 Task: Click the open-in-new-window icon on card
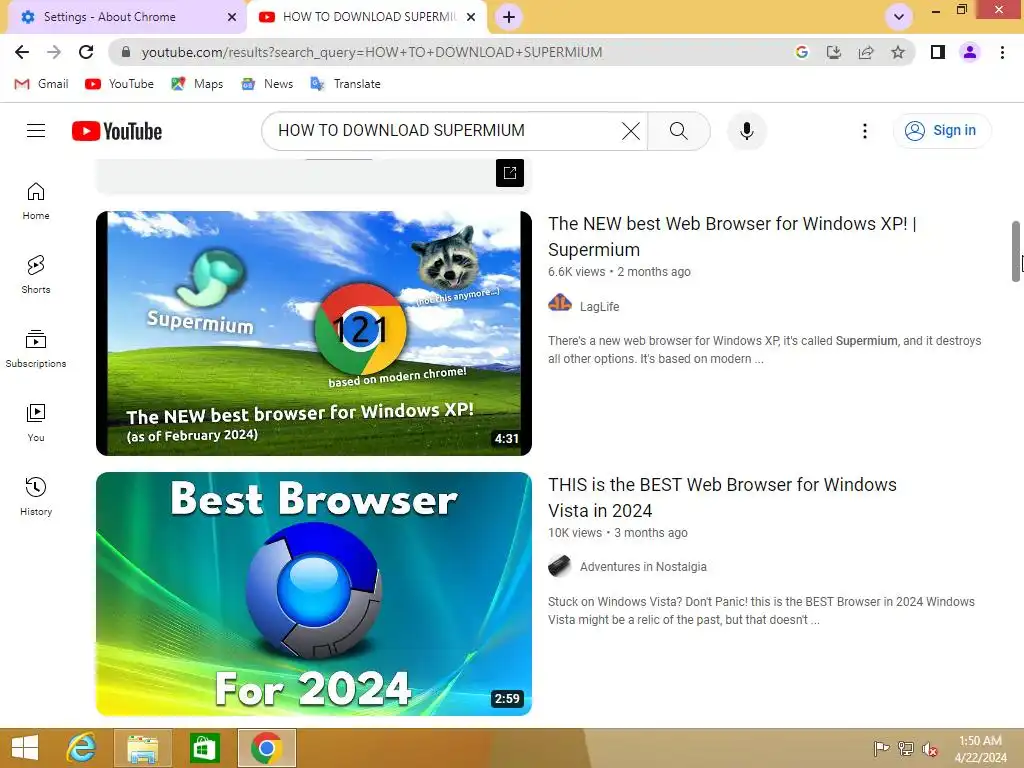pyautogui.click(x=509, y=173)
